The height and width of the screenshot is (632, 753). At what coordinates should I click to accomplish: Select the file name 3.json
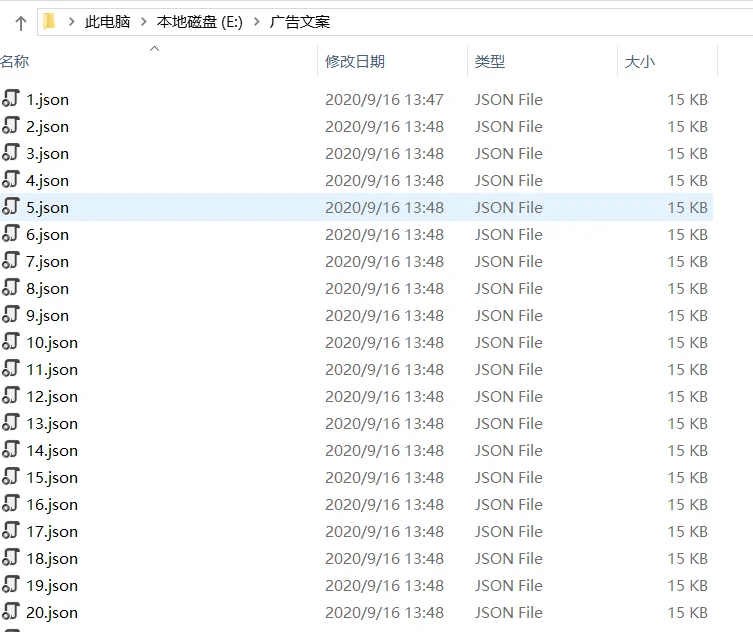pyautogui.click(x=48, y=154)
